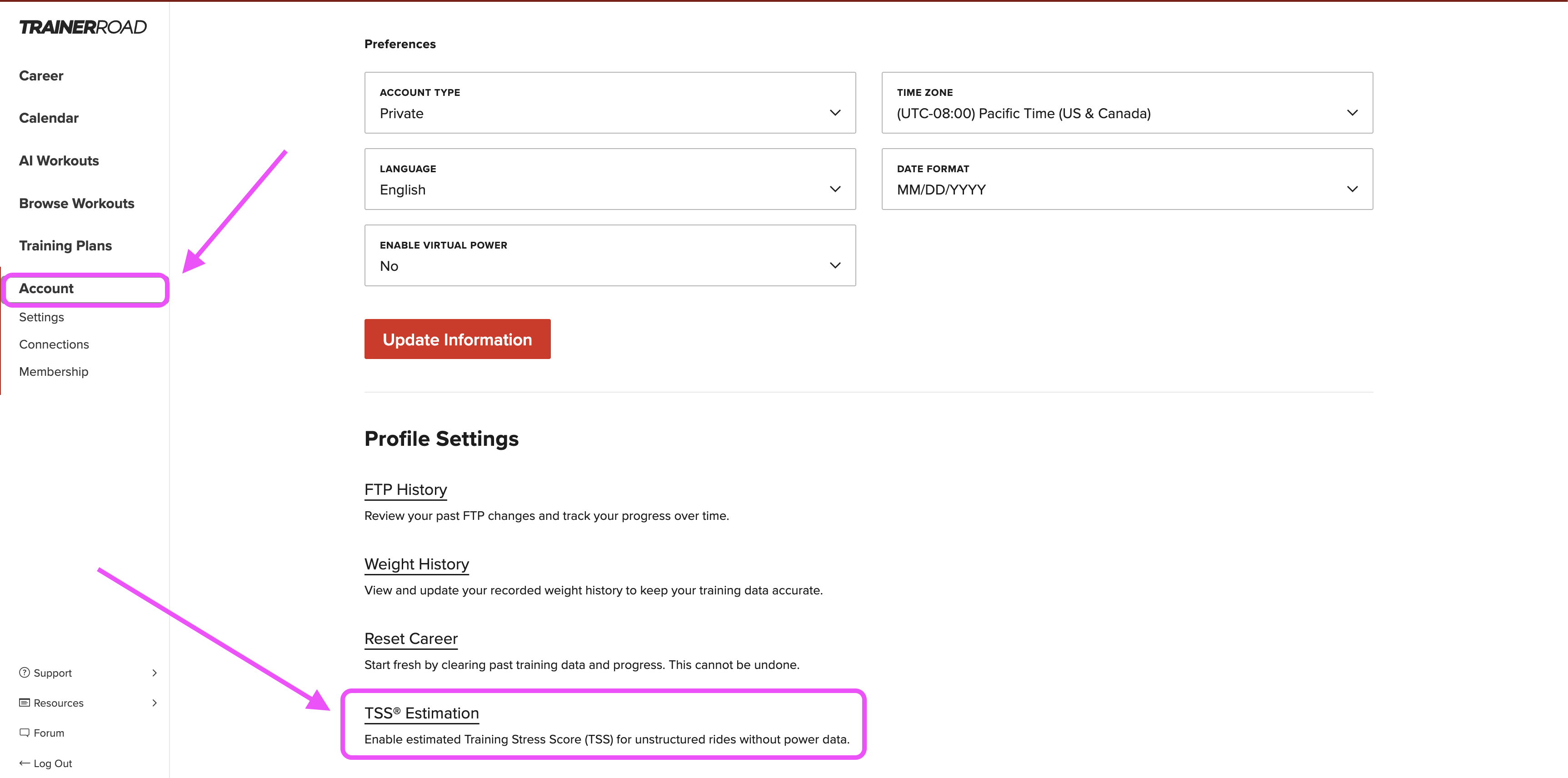
Task: Click the 'View and update your recorded weight' text
Action: [x=594, y=590]
